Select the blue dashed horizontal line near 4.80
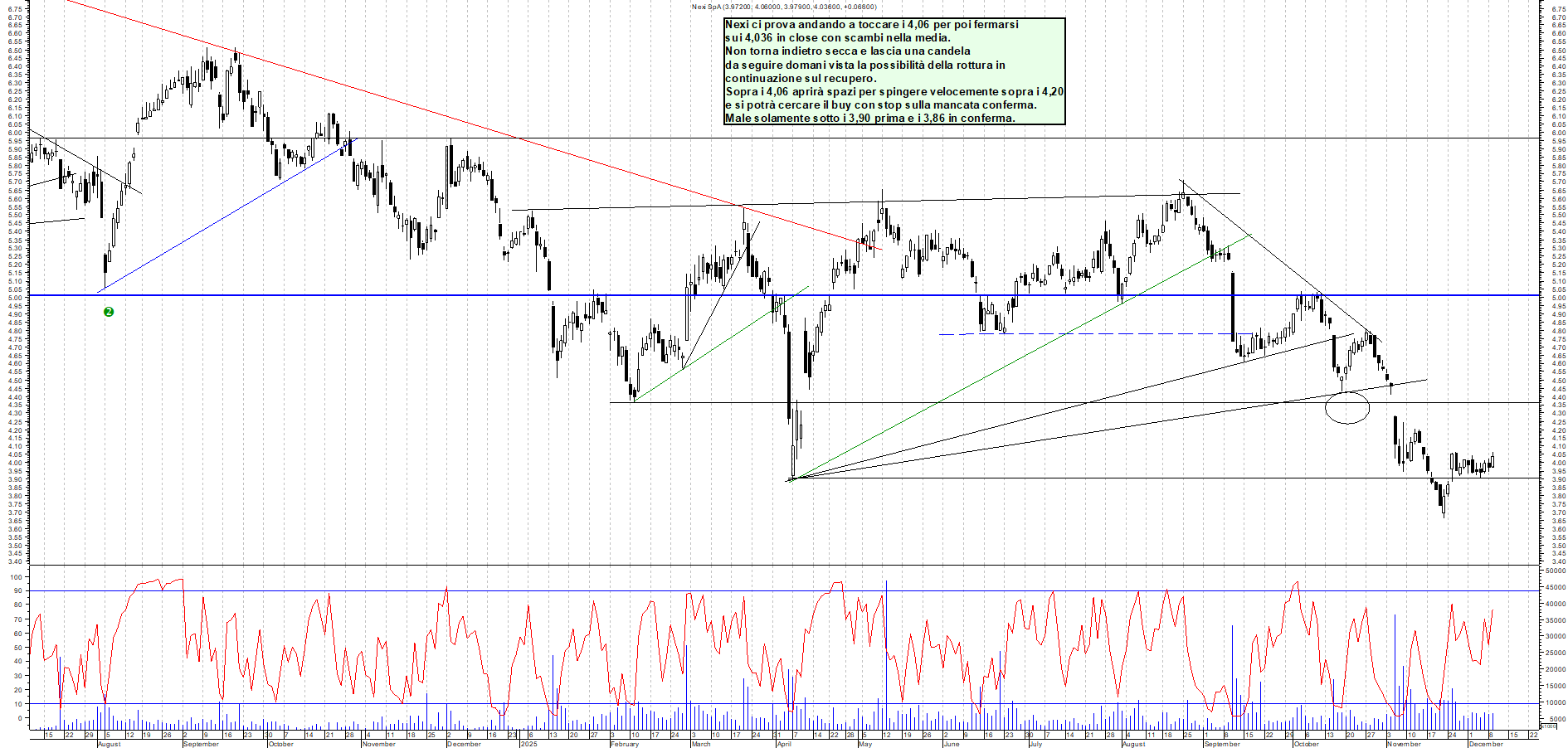The width and height of the screenshot is (1568, 748). 1079,334
